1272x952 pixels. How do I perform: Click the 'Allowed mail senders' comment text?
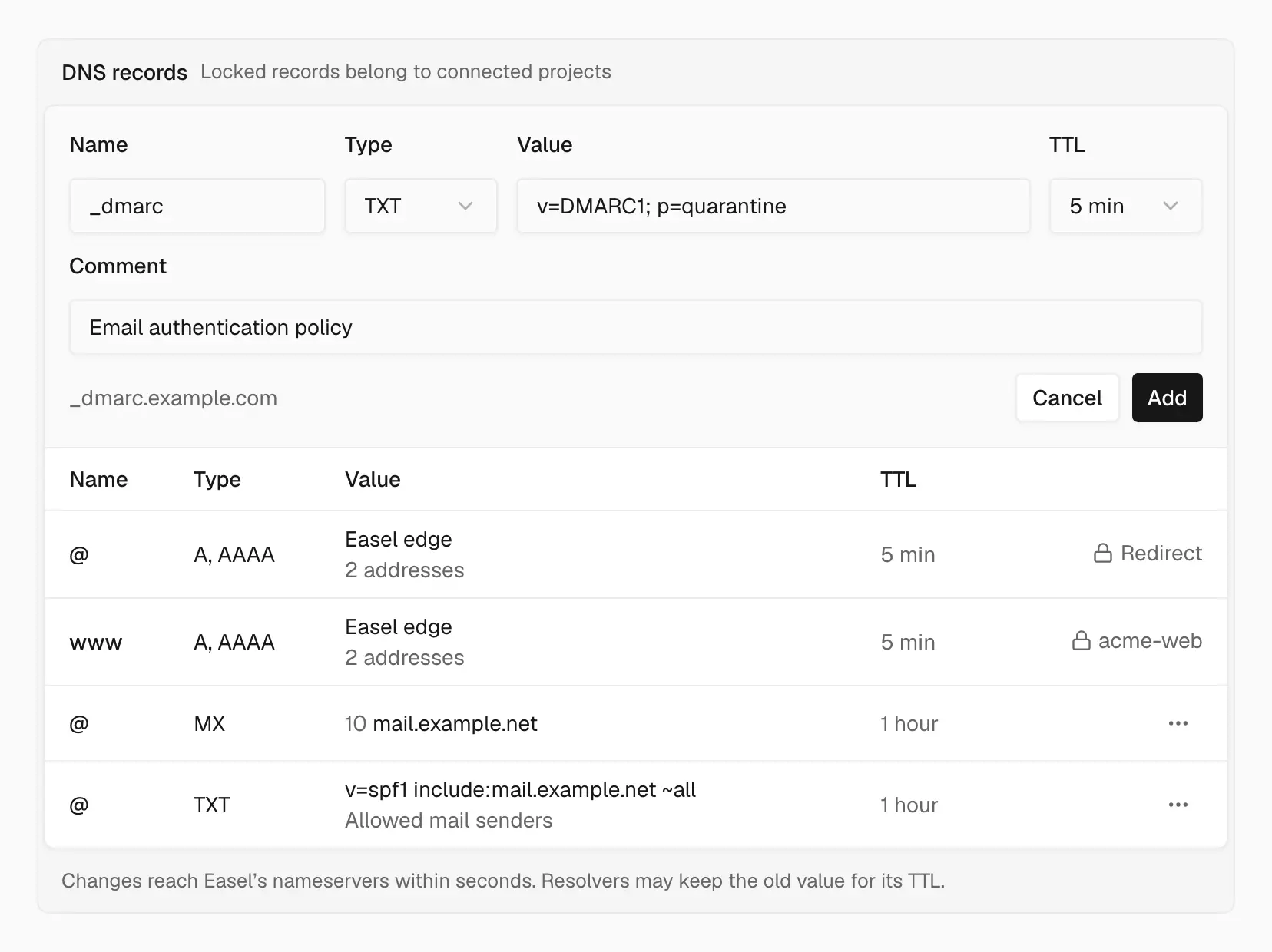tap(449, 821)
